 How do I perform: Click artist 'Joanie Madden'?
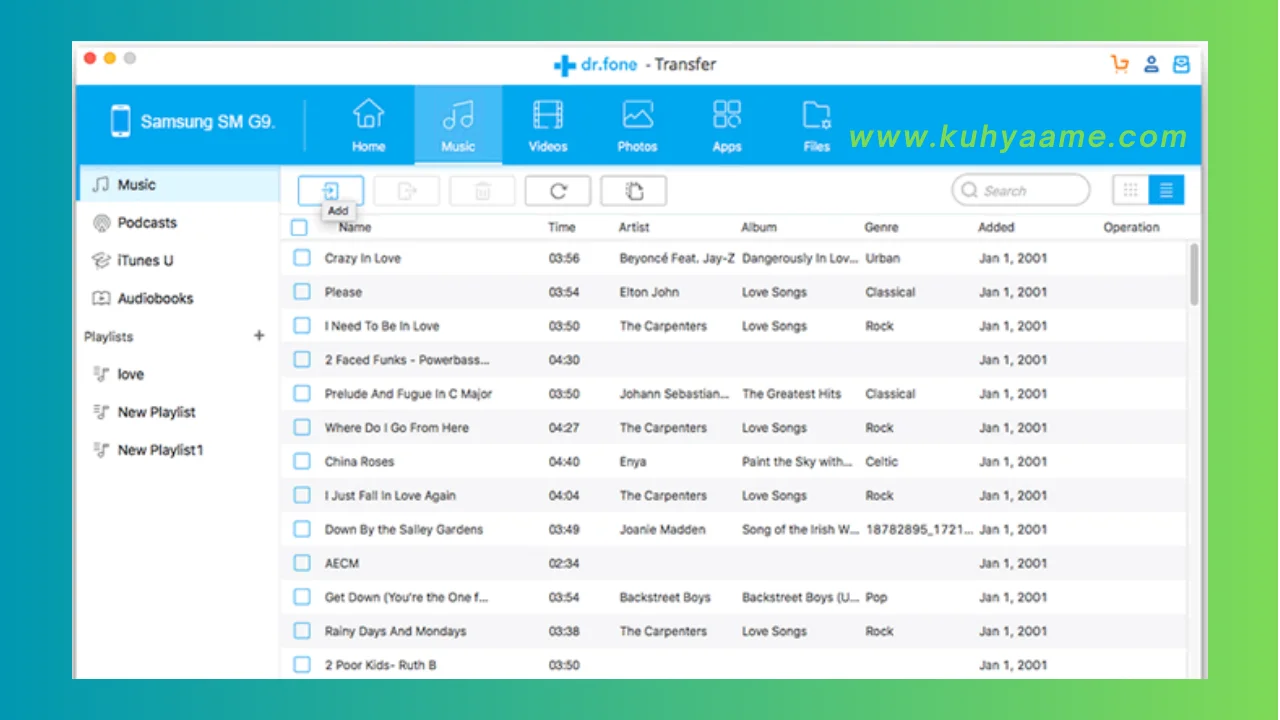tap(662, 530)
